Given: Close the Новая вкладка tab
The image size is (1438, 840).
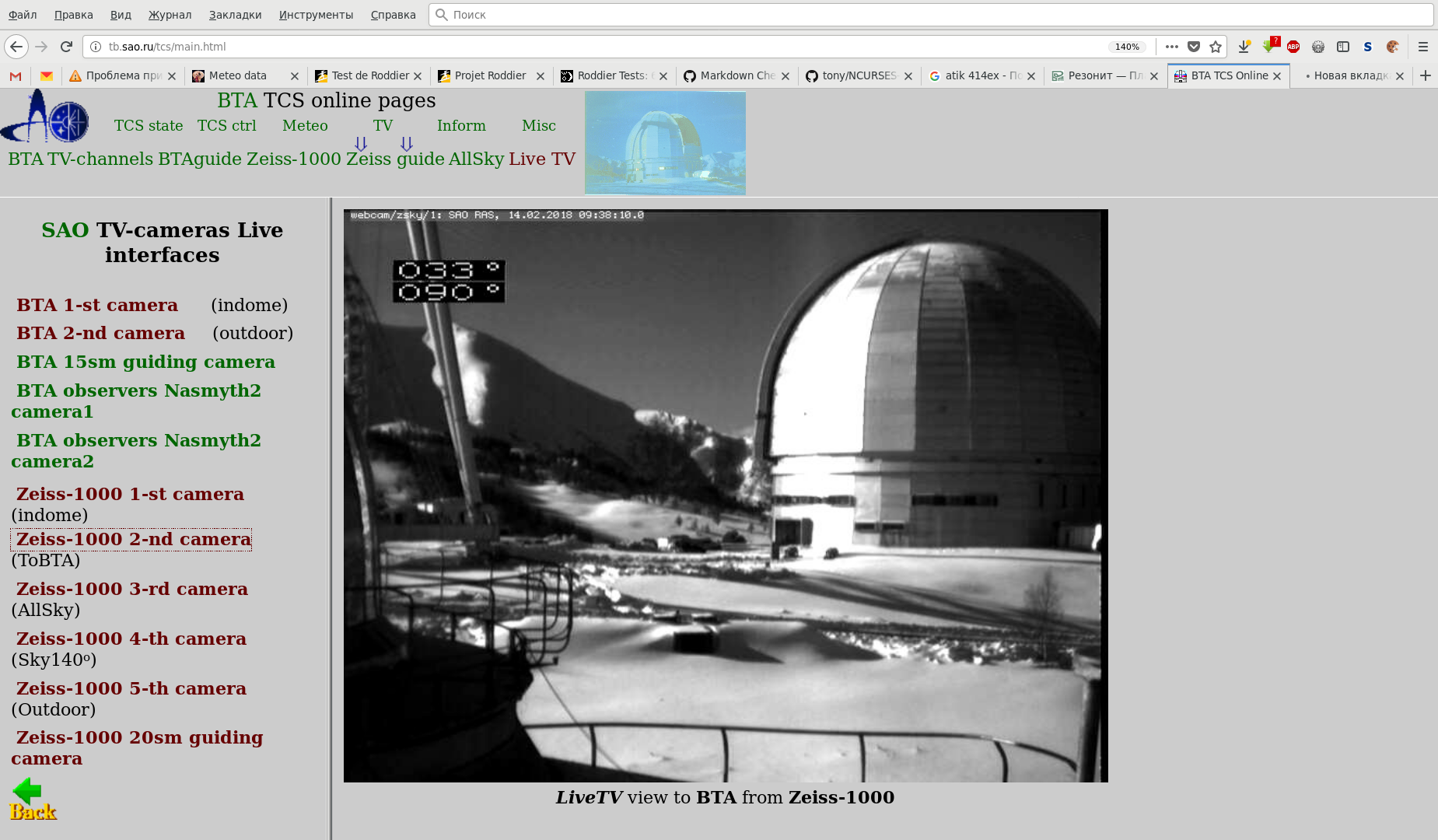Looking at the screenshot, I should [x=1400, y=75].
